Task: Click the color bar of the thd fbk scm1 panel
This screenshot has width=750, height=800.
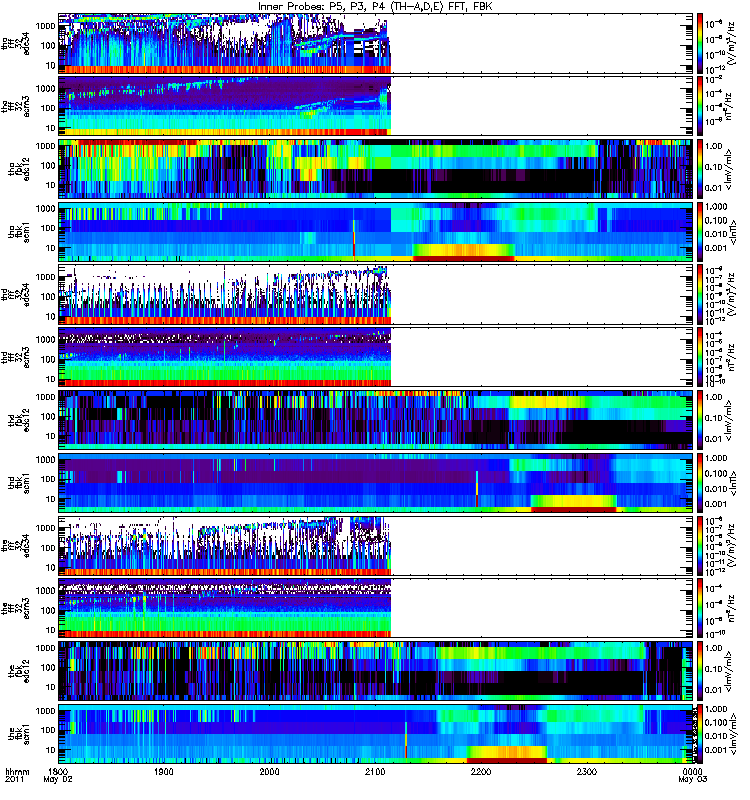Action: coord(699,483)
